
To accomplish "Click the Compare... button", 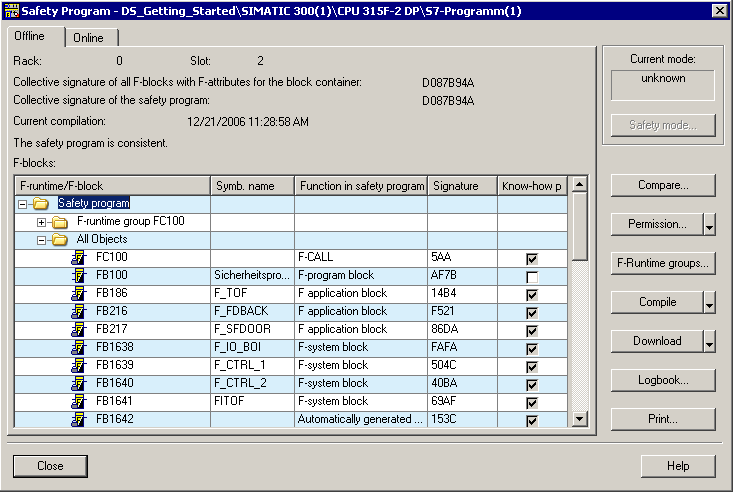I will click(x=663, y=185).
